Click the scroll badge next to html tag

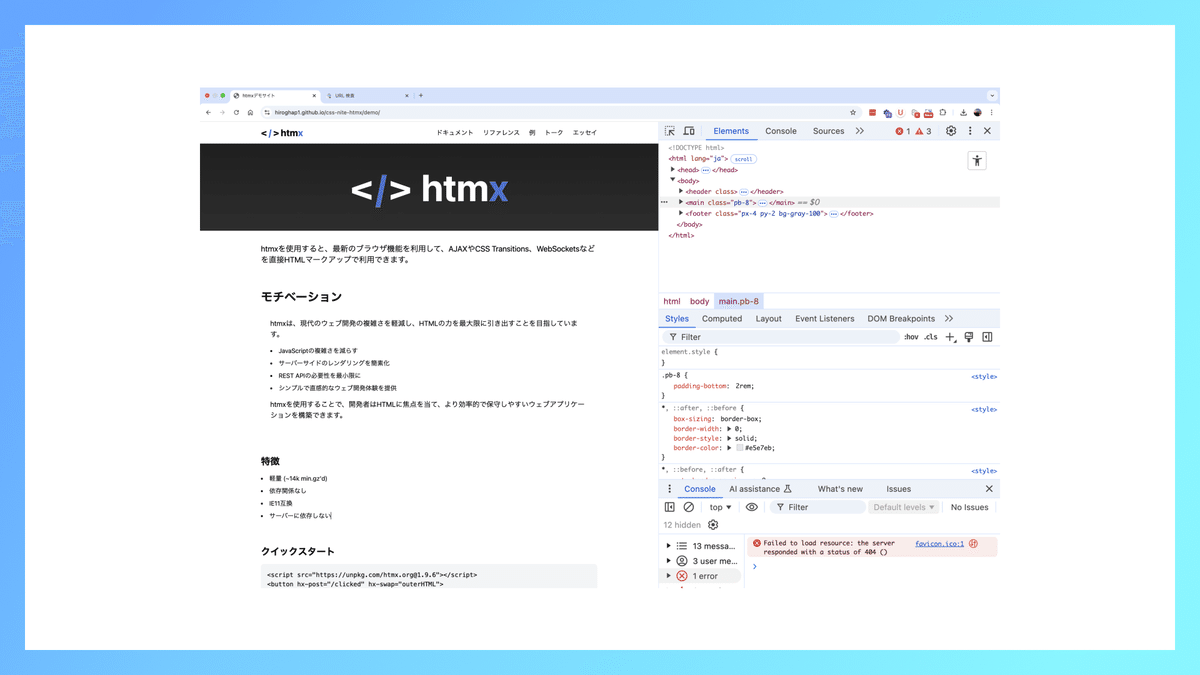click(743, 159)
